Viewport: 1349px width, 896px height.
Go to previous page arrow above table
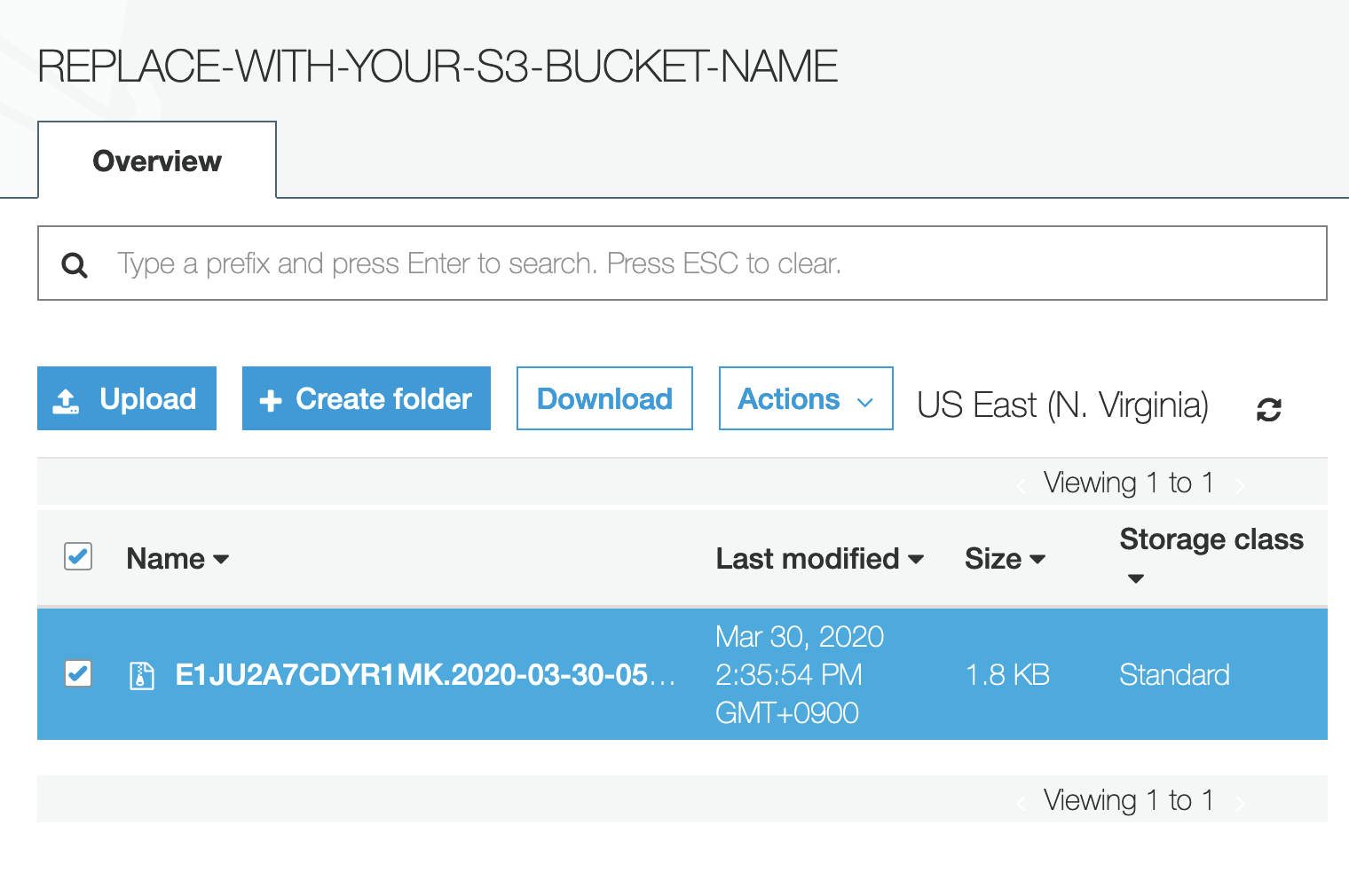[1021, 484]
